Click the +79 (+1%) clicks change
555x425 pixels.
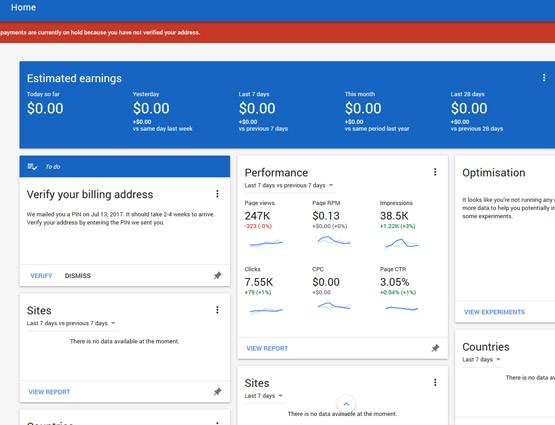258,292
